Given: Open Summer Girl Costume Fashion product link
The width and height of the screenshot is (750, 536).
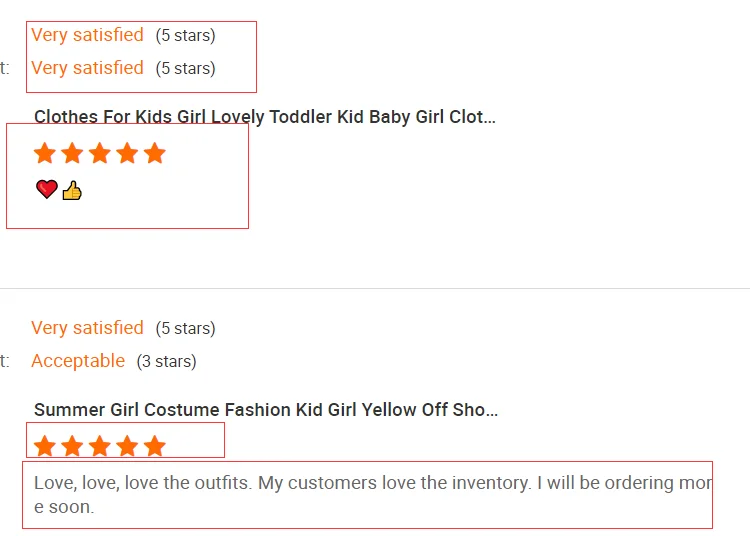Looking at the screenshot, I should 265,410.
